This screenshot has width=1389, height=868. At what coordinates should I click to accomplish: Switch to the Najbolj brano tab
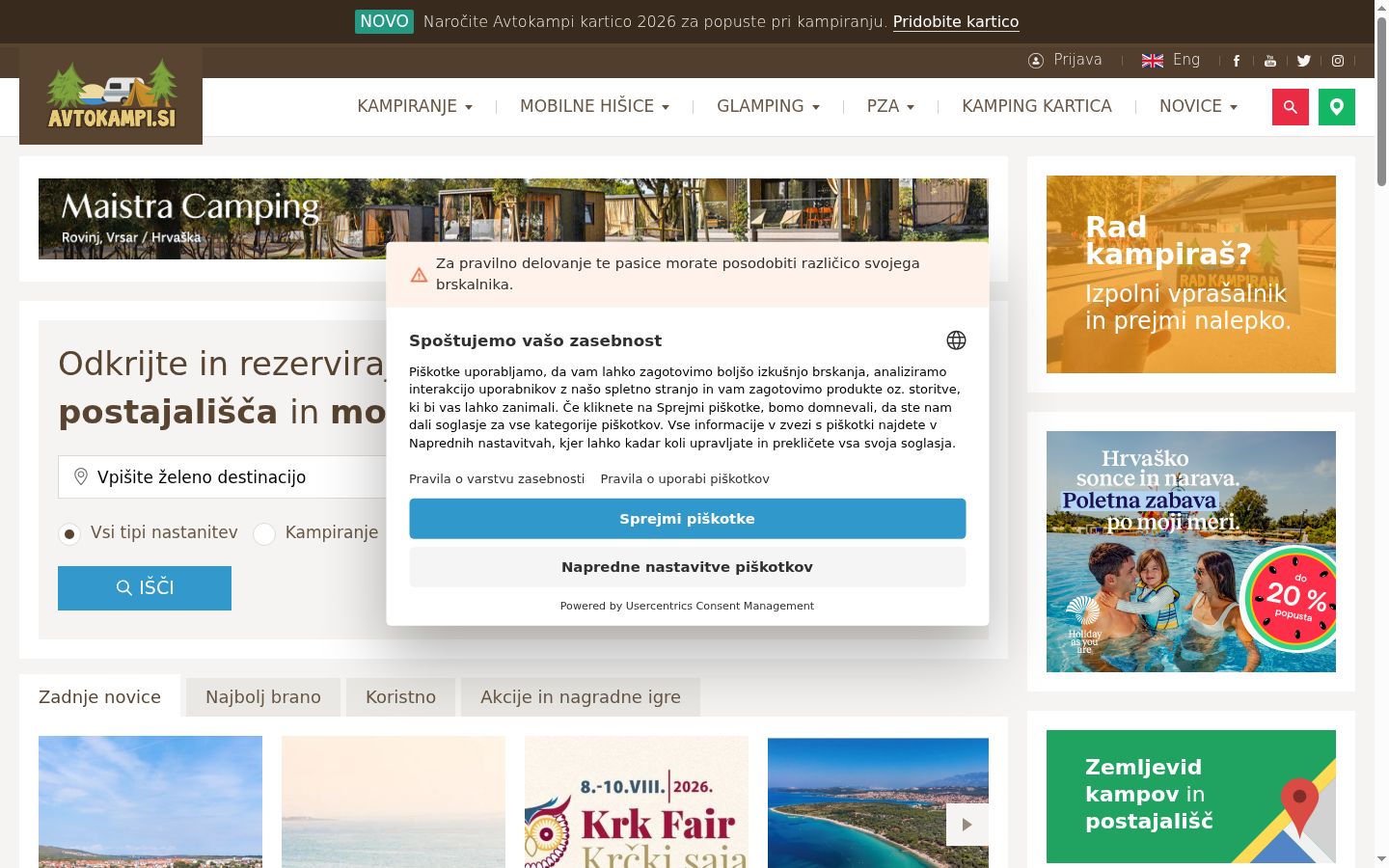[263, 696]
